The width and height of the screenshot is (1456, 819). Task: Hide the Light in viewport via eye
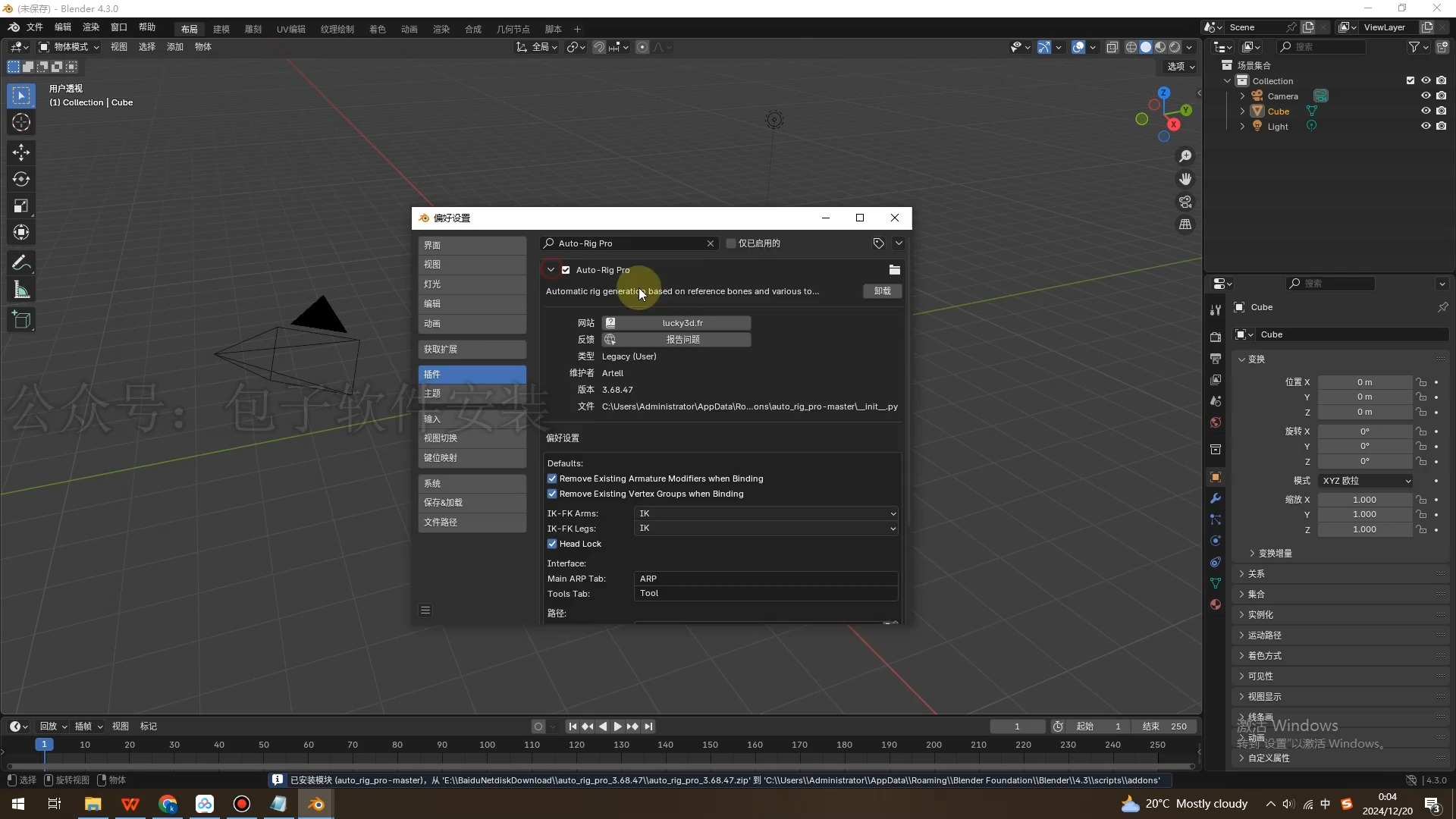[x=1426, y=127]
